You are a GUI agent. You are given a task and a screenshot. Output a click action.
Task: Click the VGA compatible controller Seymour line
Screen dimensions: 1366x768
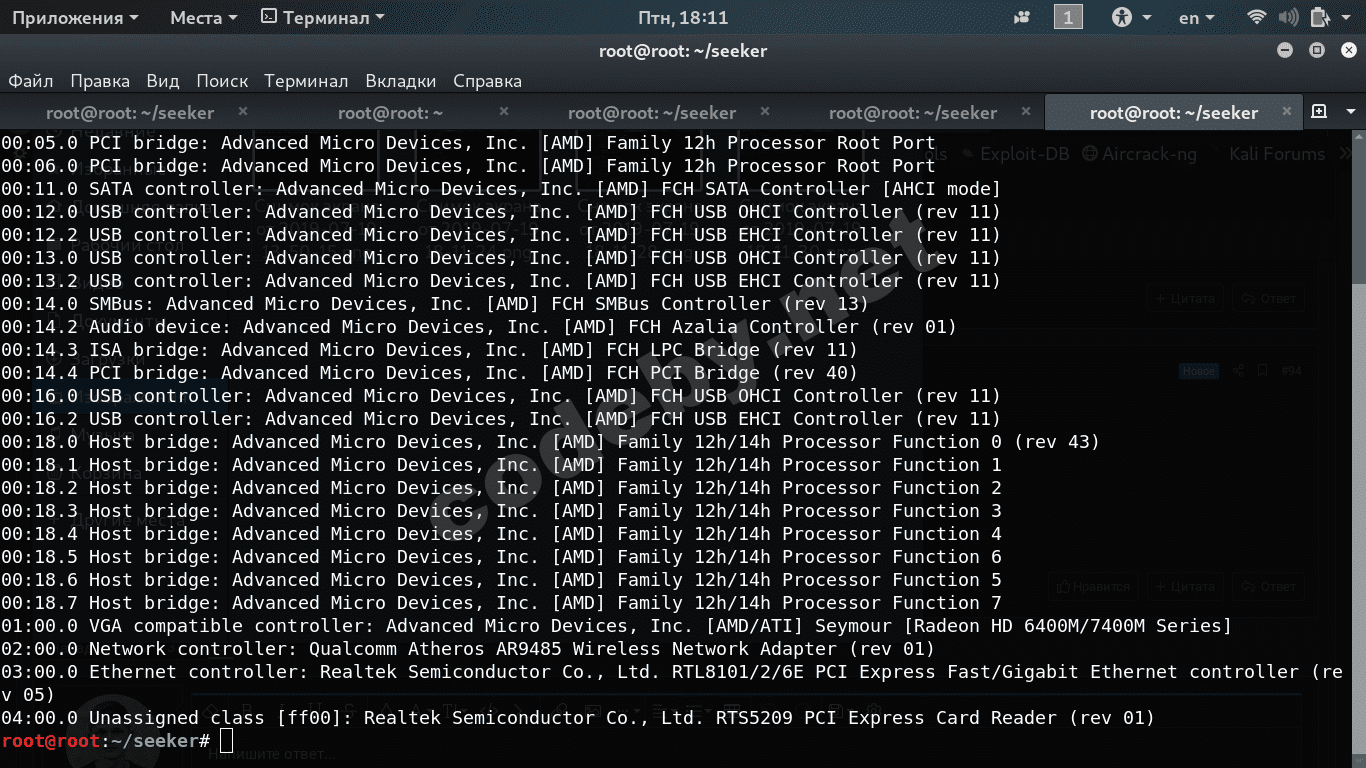tap(616, 626)
